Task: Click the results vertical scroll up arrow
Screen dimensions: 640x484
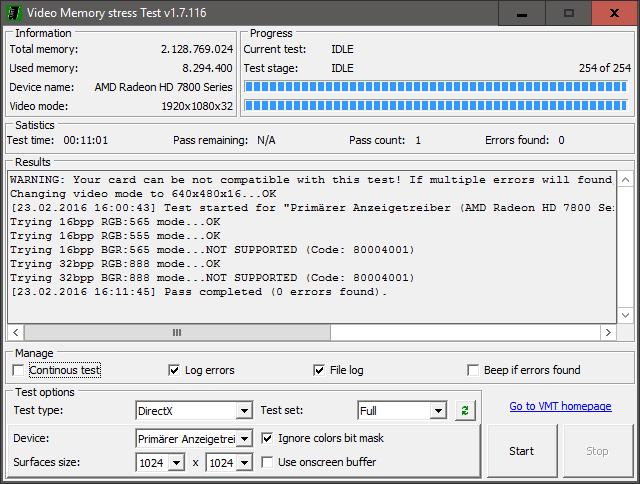Action: [625, 180]
